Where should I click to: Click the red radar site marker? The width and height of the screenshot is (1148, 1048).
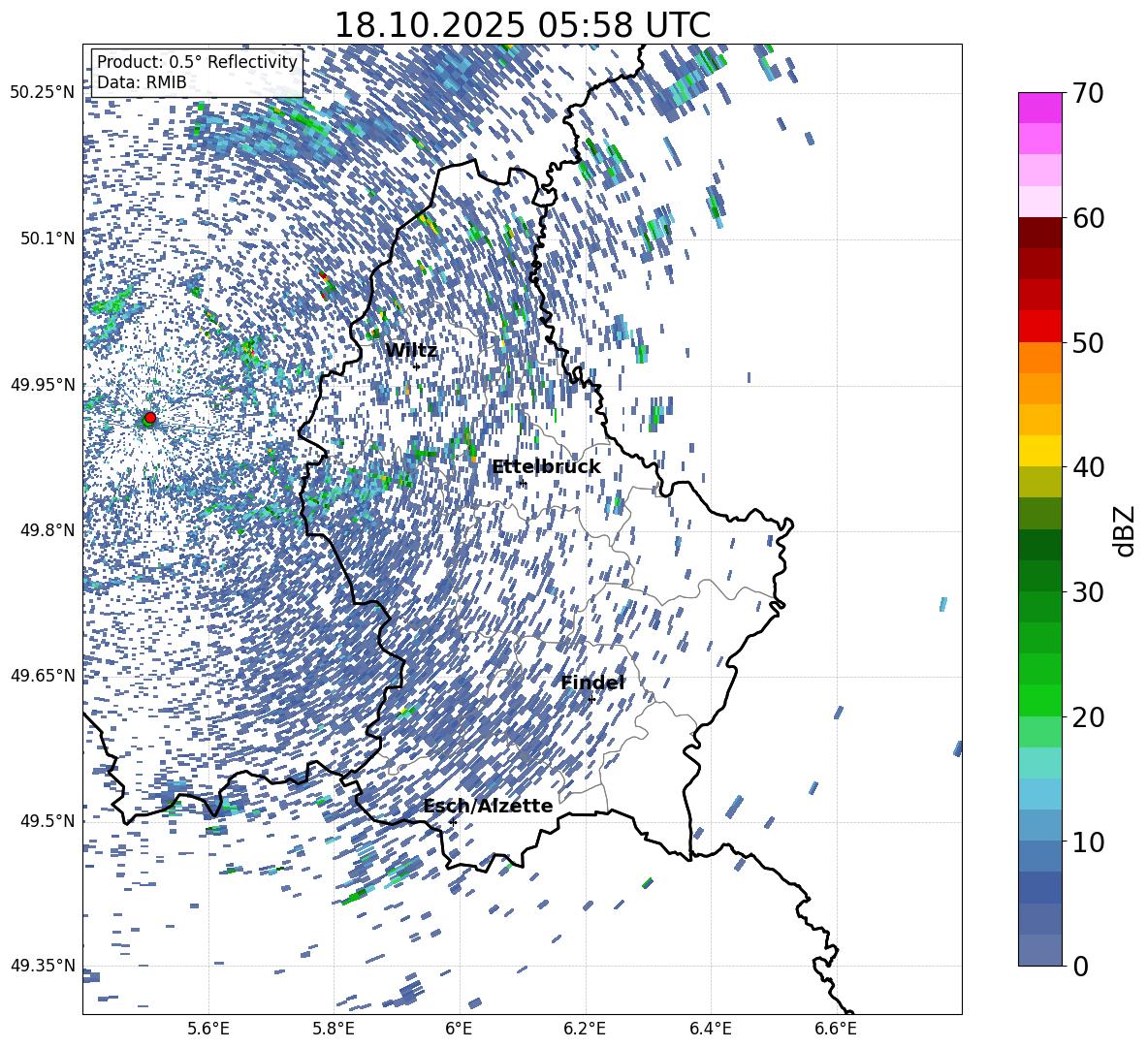(150, 418)
